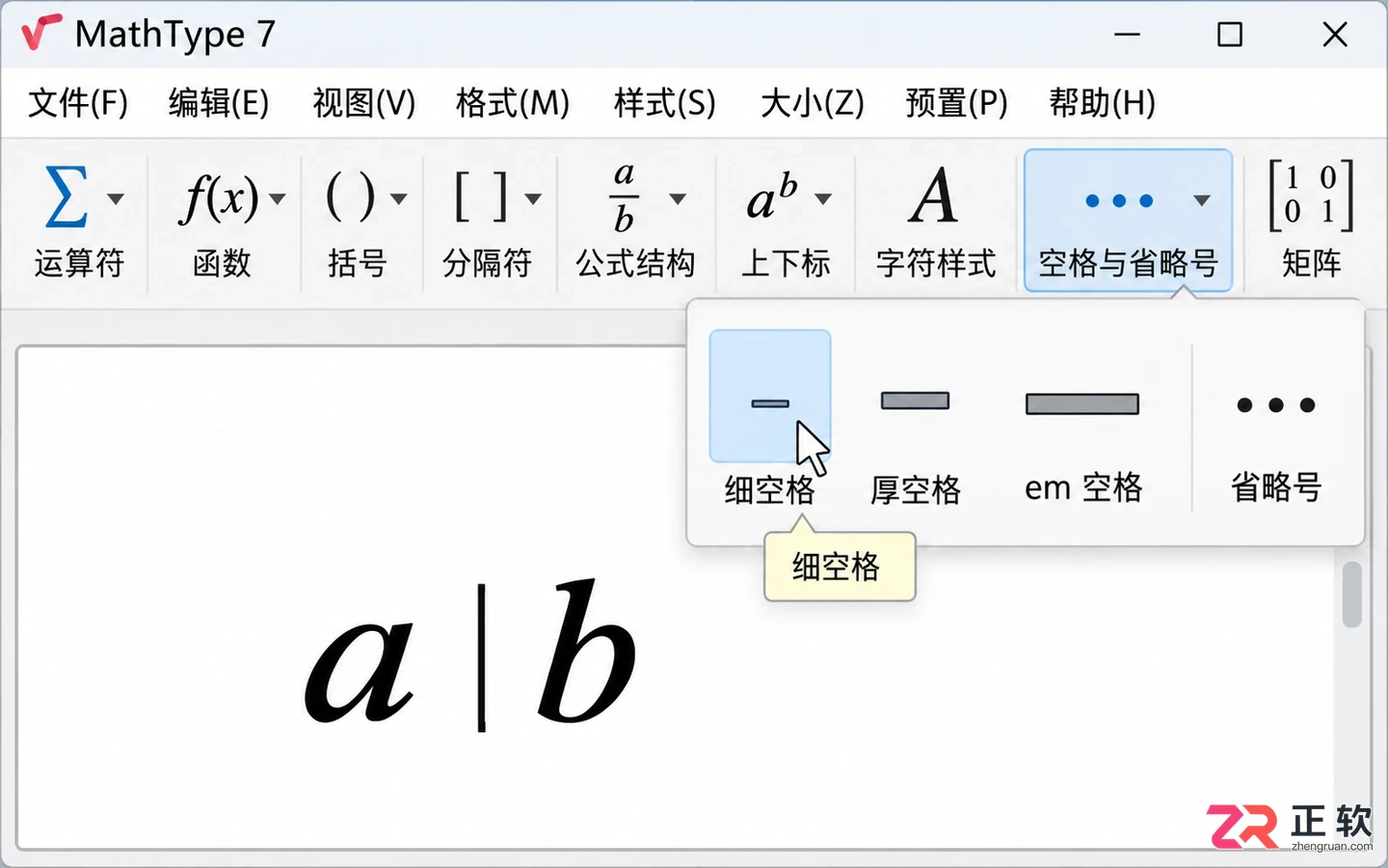
Task: Open the 视图(V) menu
Action: pos(364,102)
